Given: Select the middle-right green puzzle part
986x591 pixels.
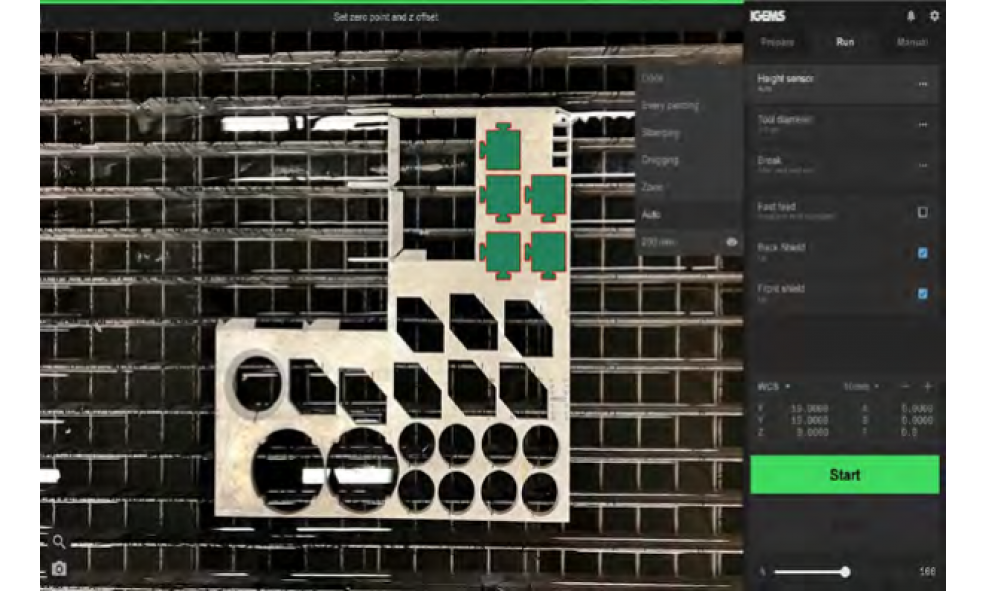Looking at the screenshot, I should point(546,199).
